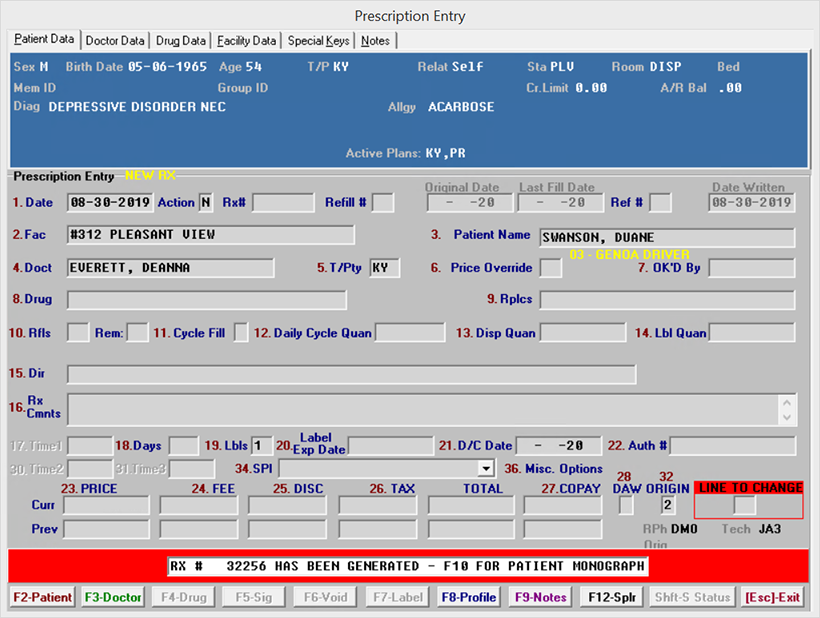Viewport: 820px width, 618px height.
Task: Click the DAW box
Action: 626,505
